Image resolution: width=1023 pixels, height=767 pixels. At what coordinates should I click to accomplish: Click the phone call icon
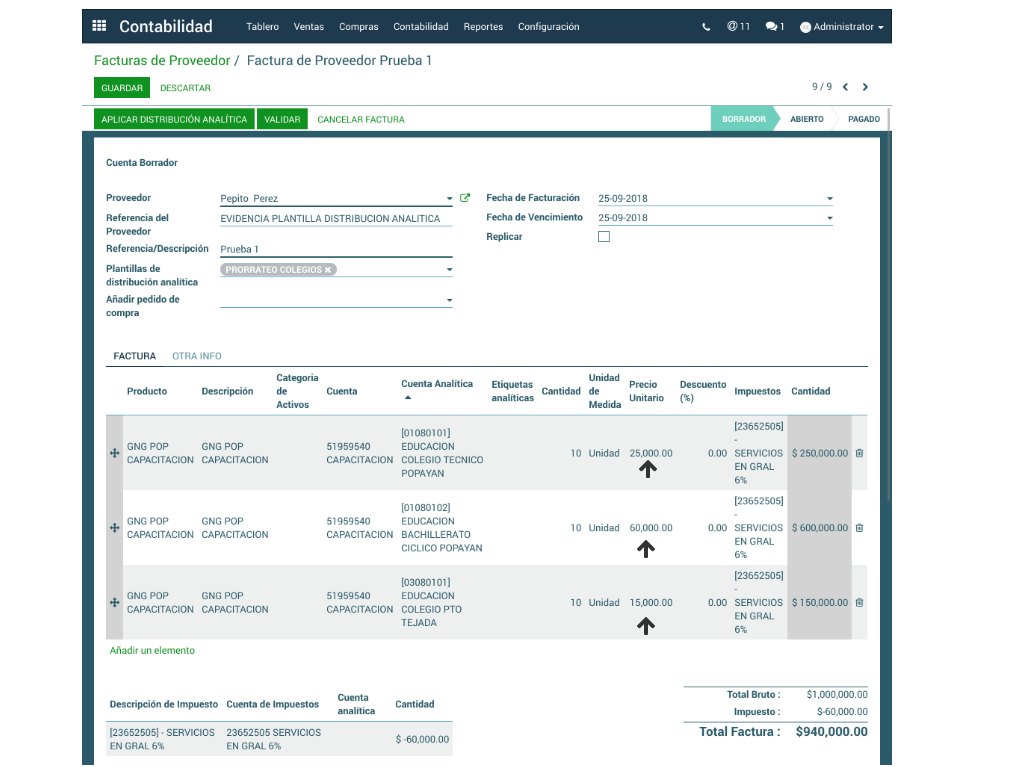click(x=706, y=27)
